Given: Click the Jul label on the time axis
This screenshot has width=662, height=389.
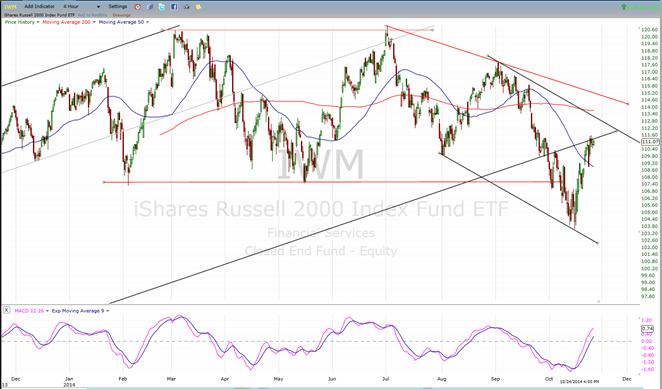Looking at the screenshot, I should point(385,379).
